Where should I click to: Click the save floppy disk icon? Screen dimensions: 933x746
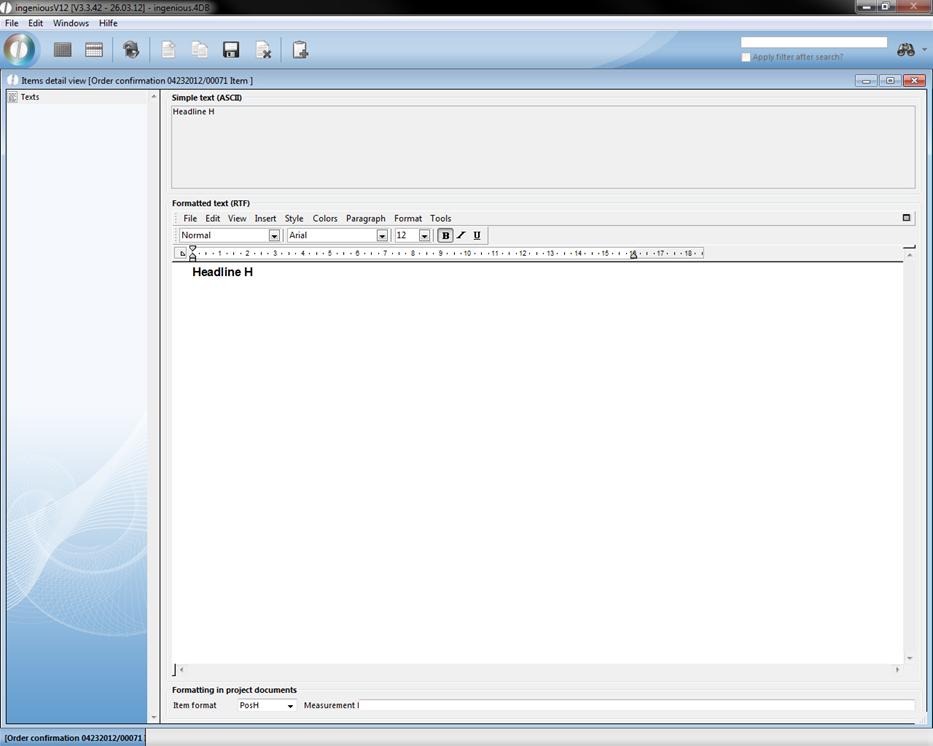231,50
